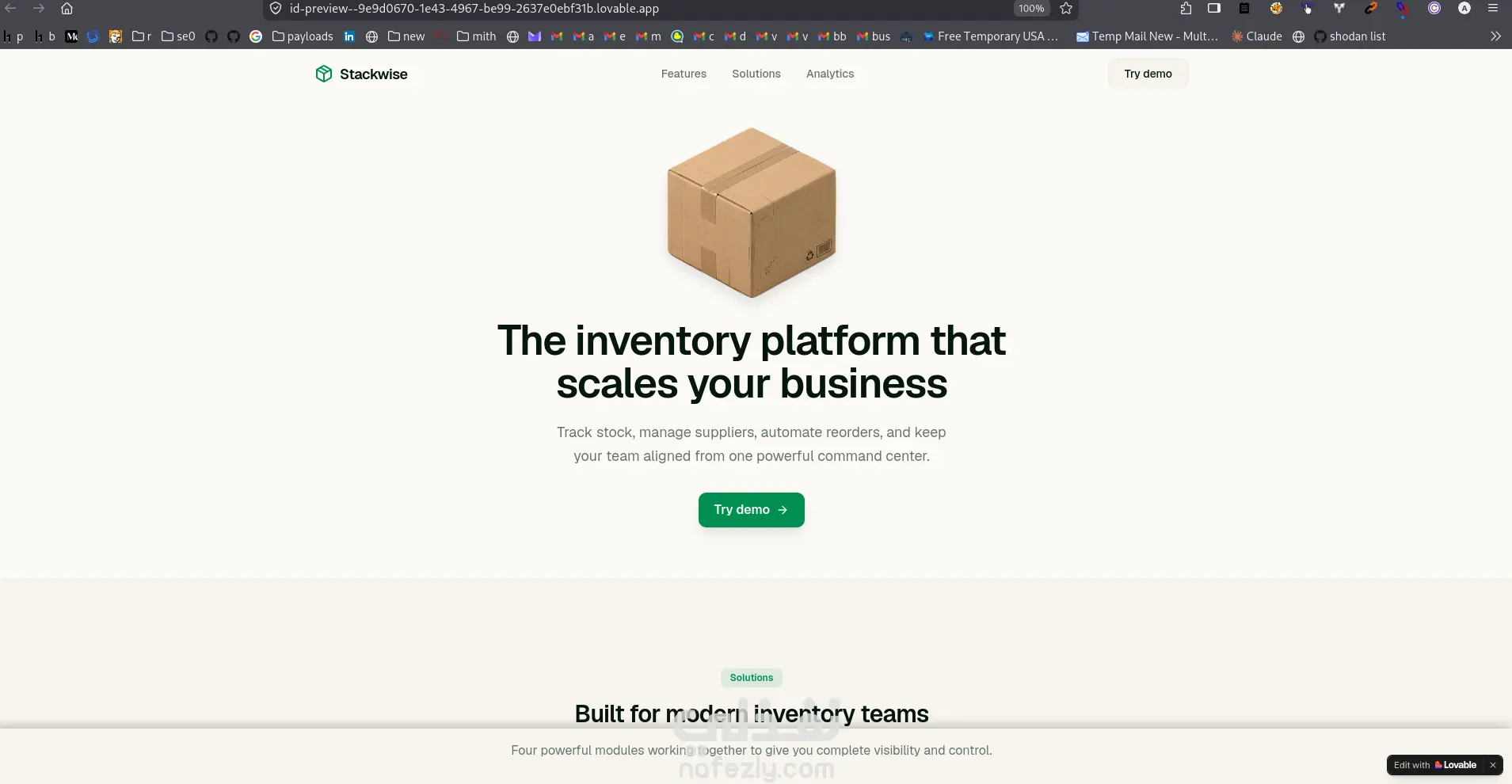Bookmark this page with the star icon
Viewport: 1512px width, 784px height.
point(1066,9)
